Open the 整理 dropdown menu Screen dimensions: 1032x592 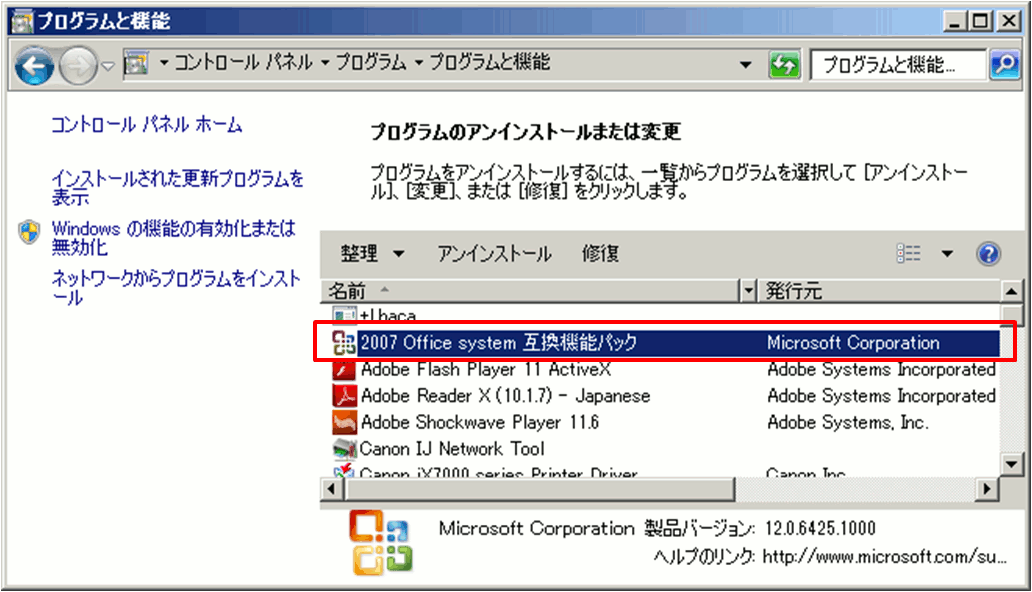tap(373, 254)
